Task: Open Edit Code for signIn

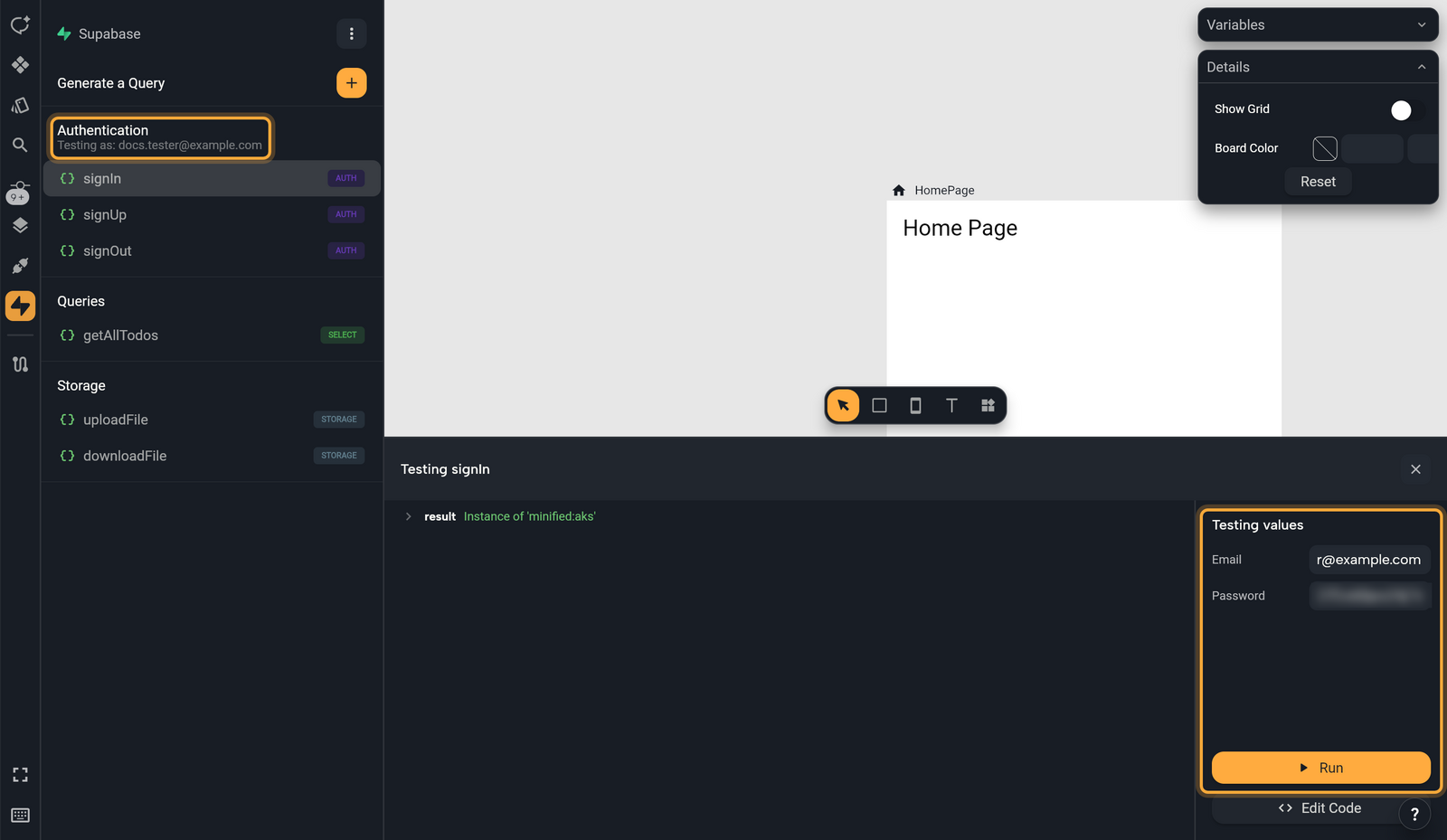Action: (x=1320, y=808)
